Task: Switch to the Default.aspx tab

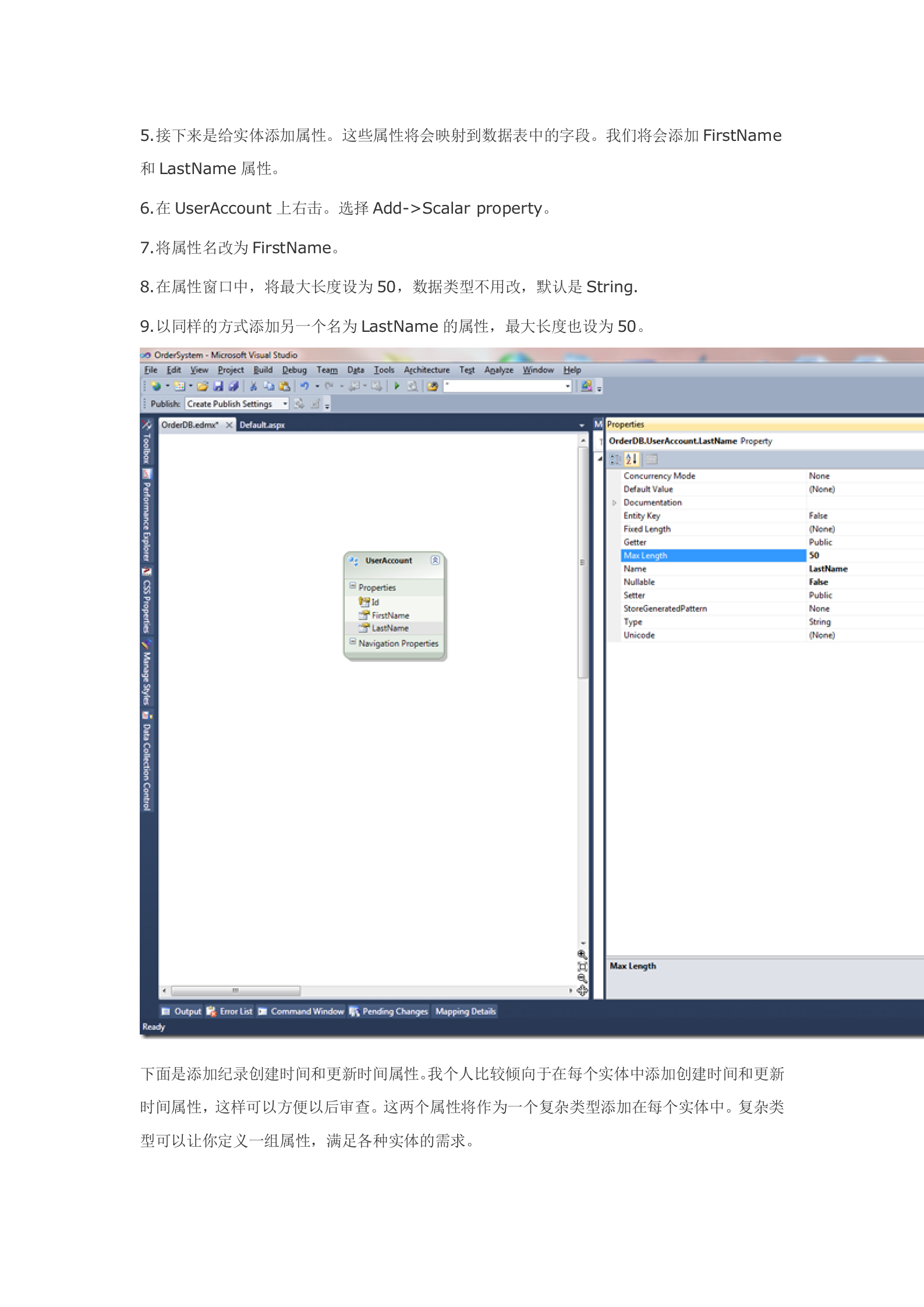Action: pos(262,425)
